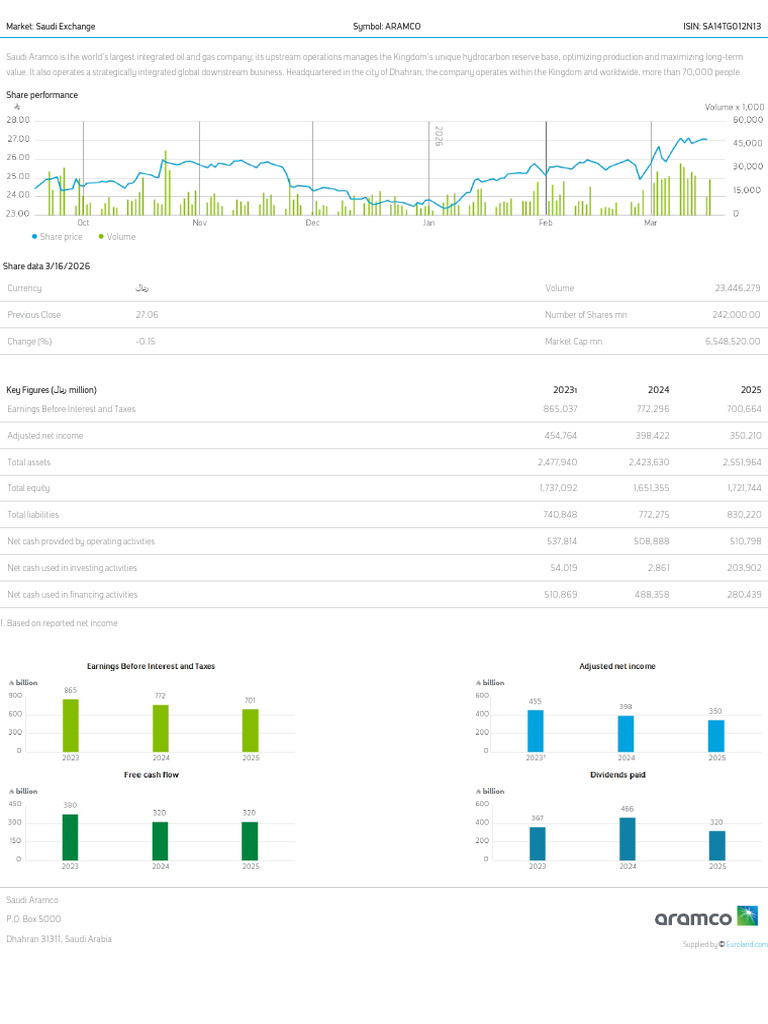The width and height of the screenshot is (768, 1024).
Task: Click Net cash investing activities value 54,019
Action: pyautogui.click(x=564, y=568)
